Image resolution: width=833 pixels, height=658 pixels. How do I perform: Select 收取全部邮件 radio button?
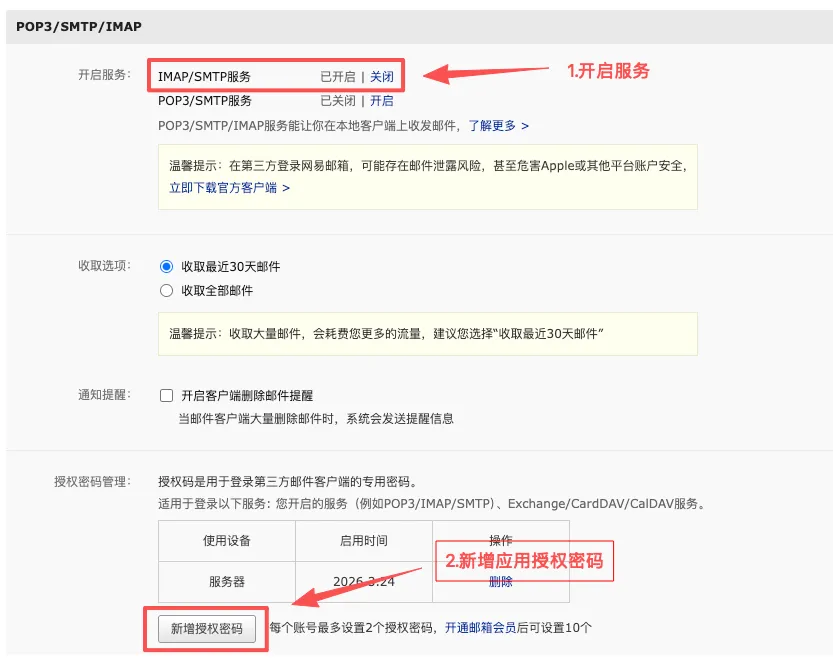(x=166, y=290)
